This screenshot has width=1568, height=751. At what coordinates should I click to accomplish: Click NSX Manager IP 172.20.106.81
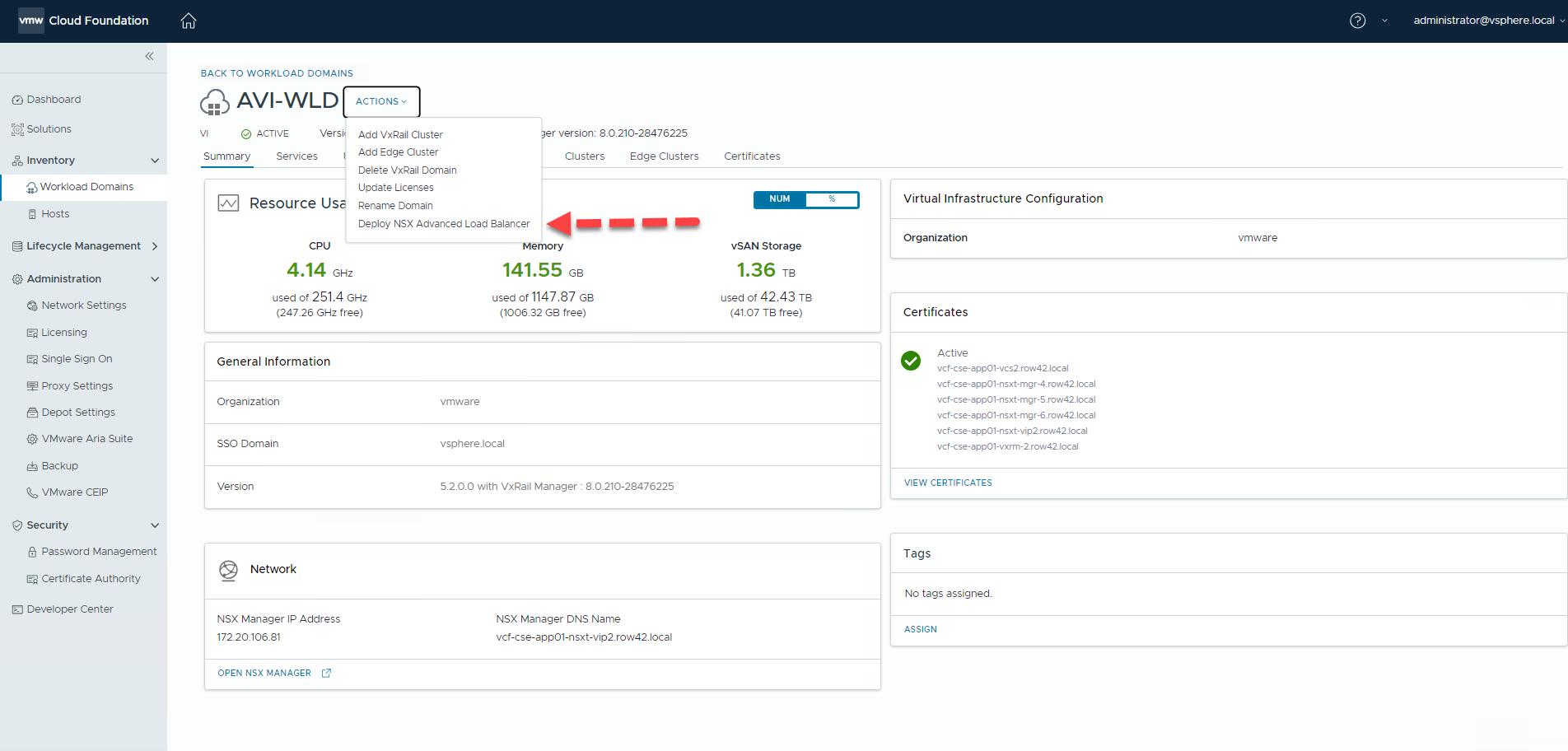(249, 637)
